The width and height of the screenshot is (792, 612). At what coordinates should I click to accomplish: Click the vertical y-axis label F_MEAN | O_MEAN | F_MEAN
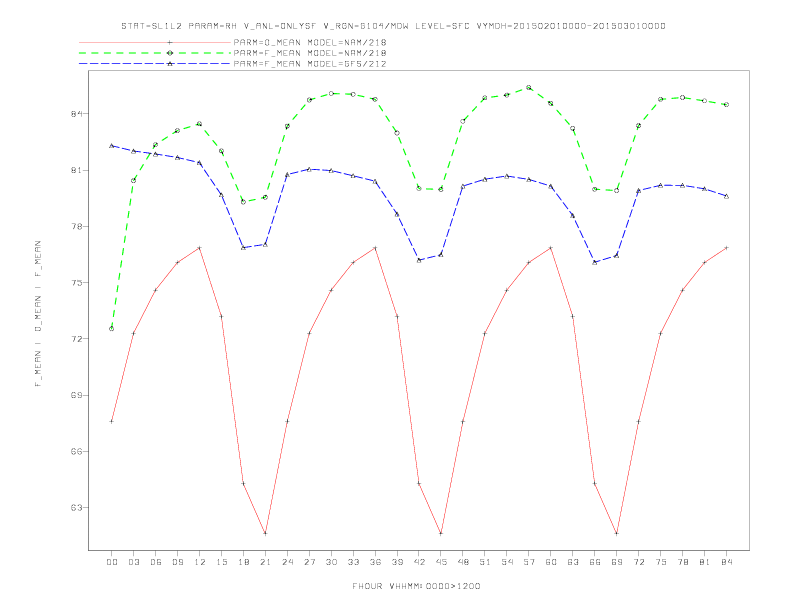pos(38,314)
